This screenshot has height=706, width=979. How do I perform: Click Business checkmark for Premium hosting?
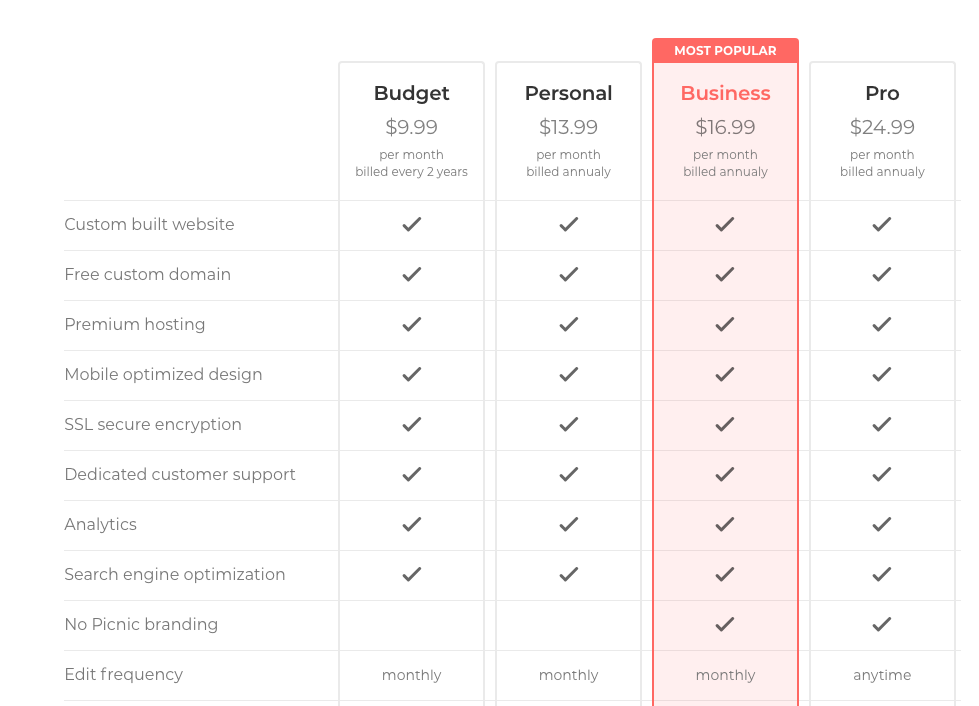(725, 325)
